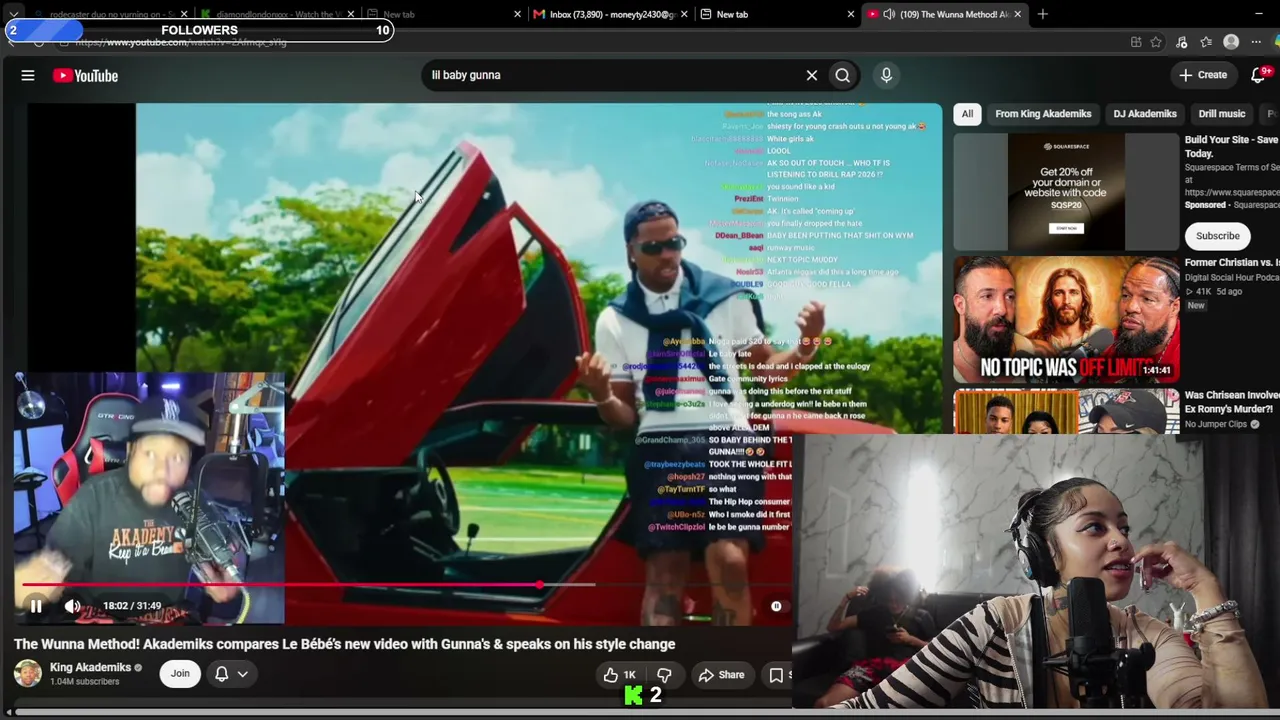Toggle autoplay switch in the player

pyautogui.click(x=776, y=606)
